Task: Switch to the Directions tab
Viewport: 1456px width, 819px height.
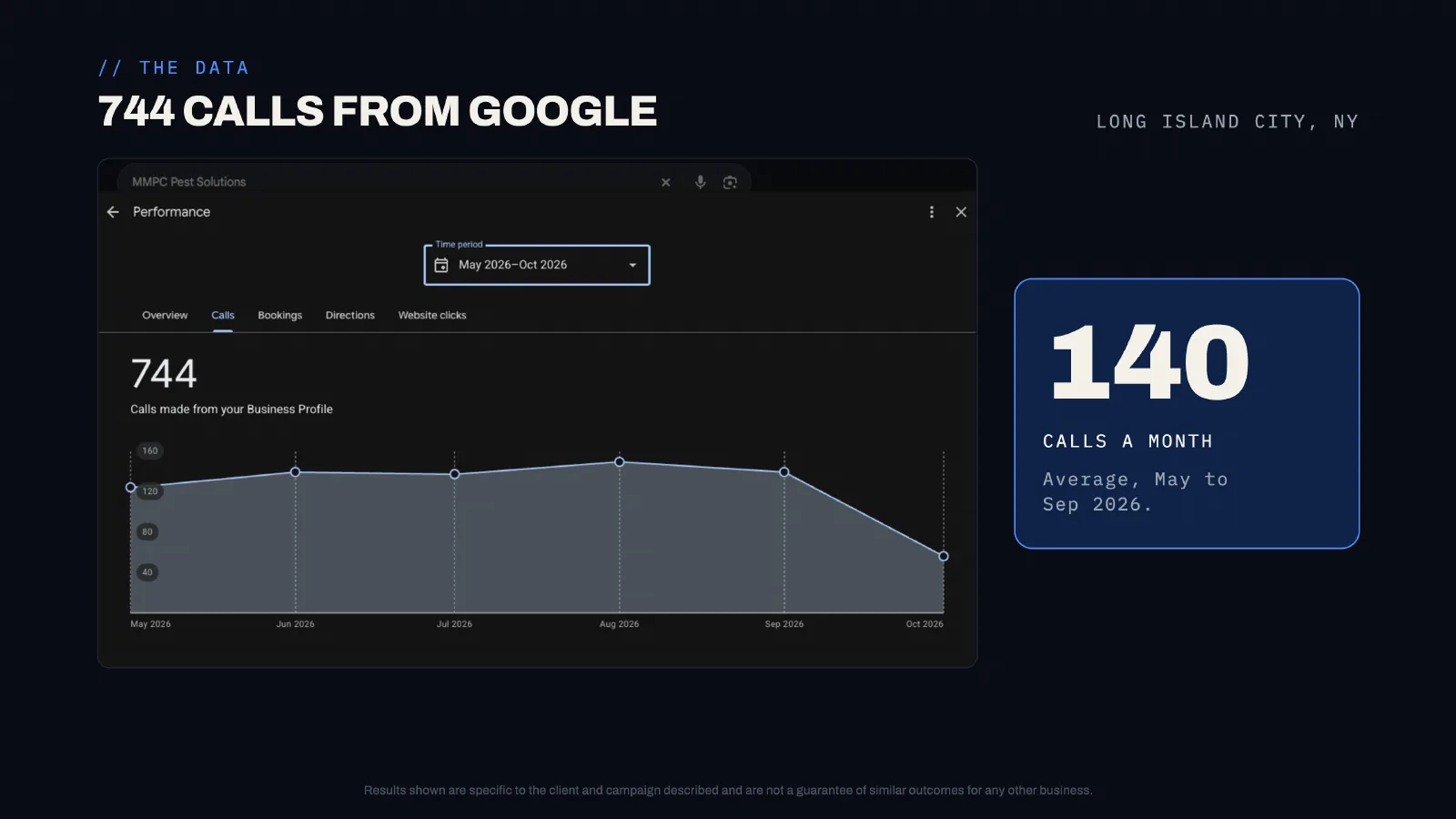Action: (x=350, y=316)
